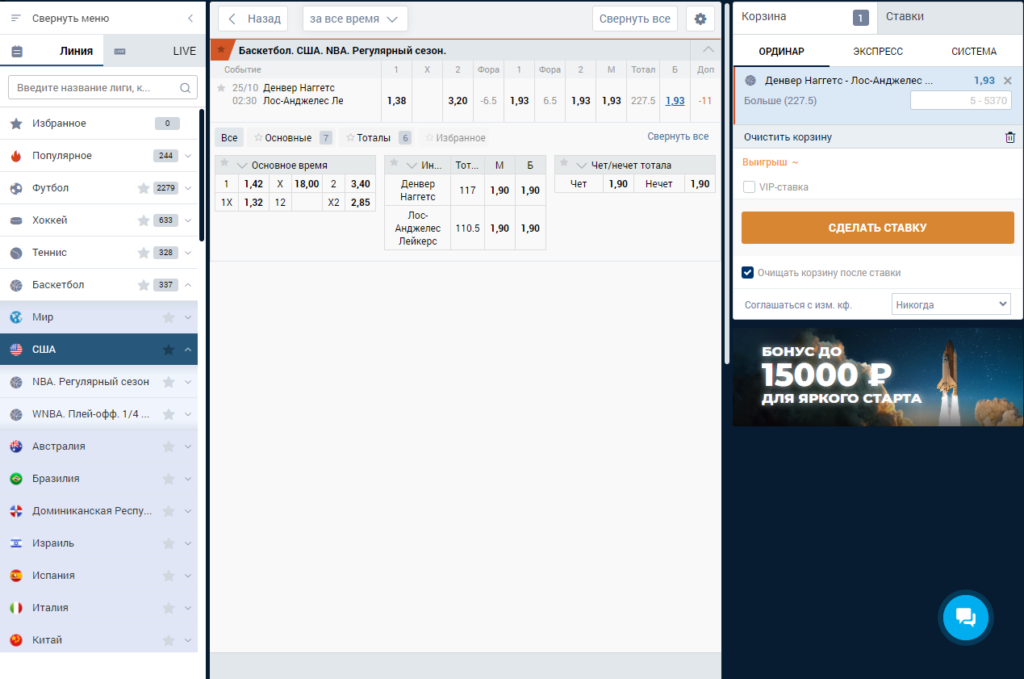This screenshot has width=1024, height=679.
Task: Favorite star next to Хоккей
Action: 144,220
